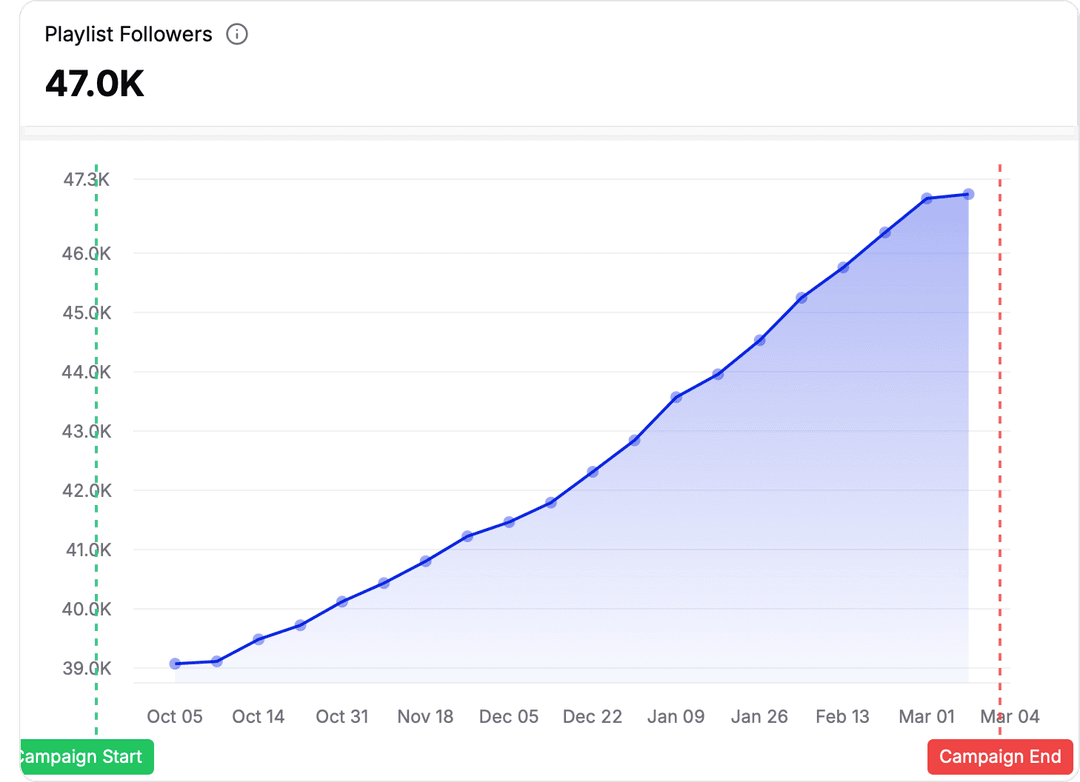Select the Jan 26 axis label
This screenshot has width=1080, height=782.
click(x=760, y=716)
